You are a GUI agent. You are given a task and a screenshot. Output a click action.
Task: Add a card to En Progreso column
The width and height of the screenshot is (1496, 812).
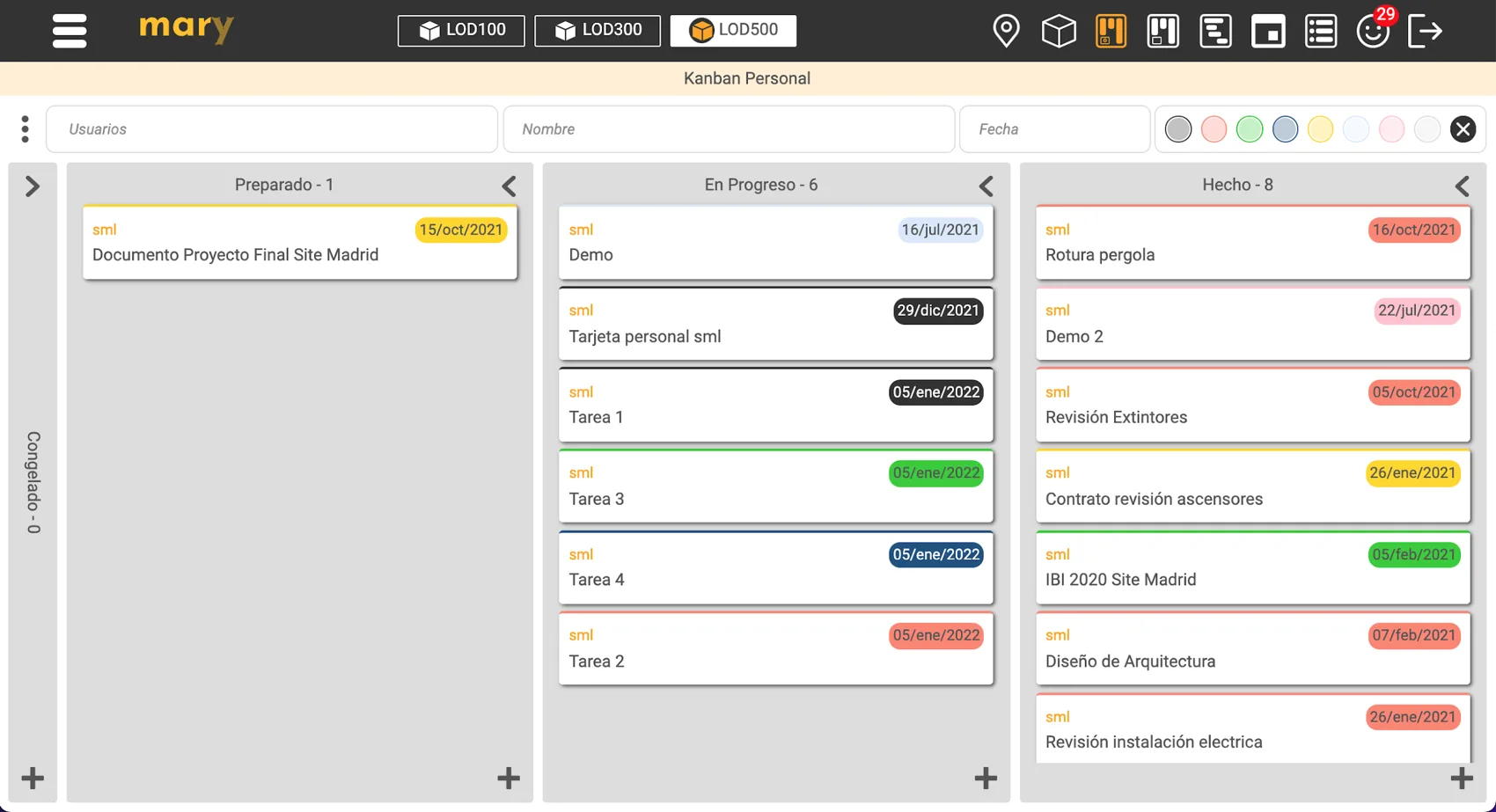pos(986,778)
